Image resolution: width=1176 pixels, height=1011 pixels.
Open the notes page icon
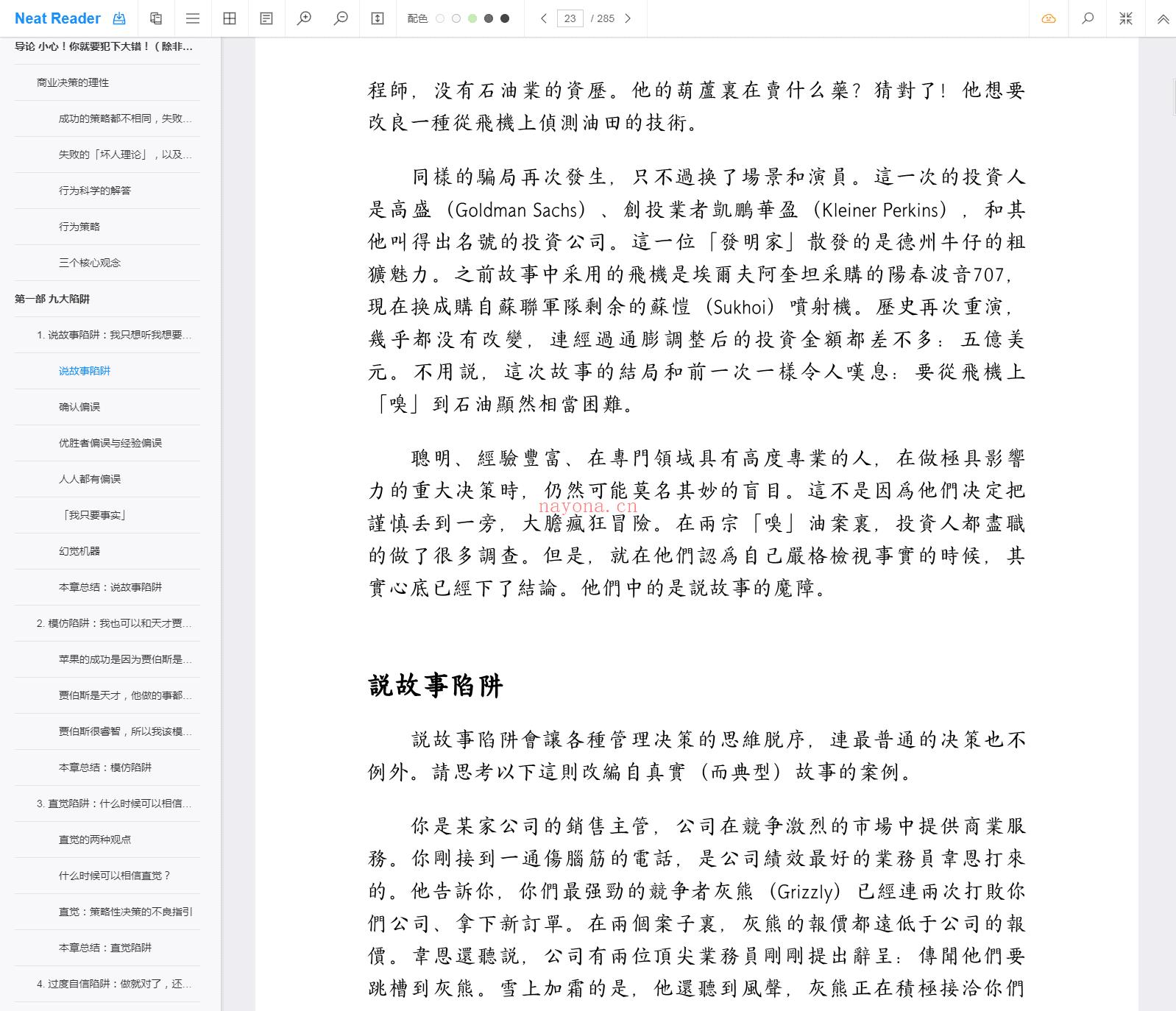point(266,18)
